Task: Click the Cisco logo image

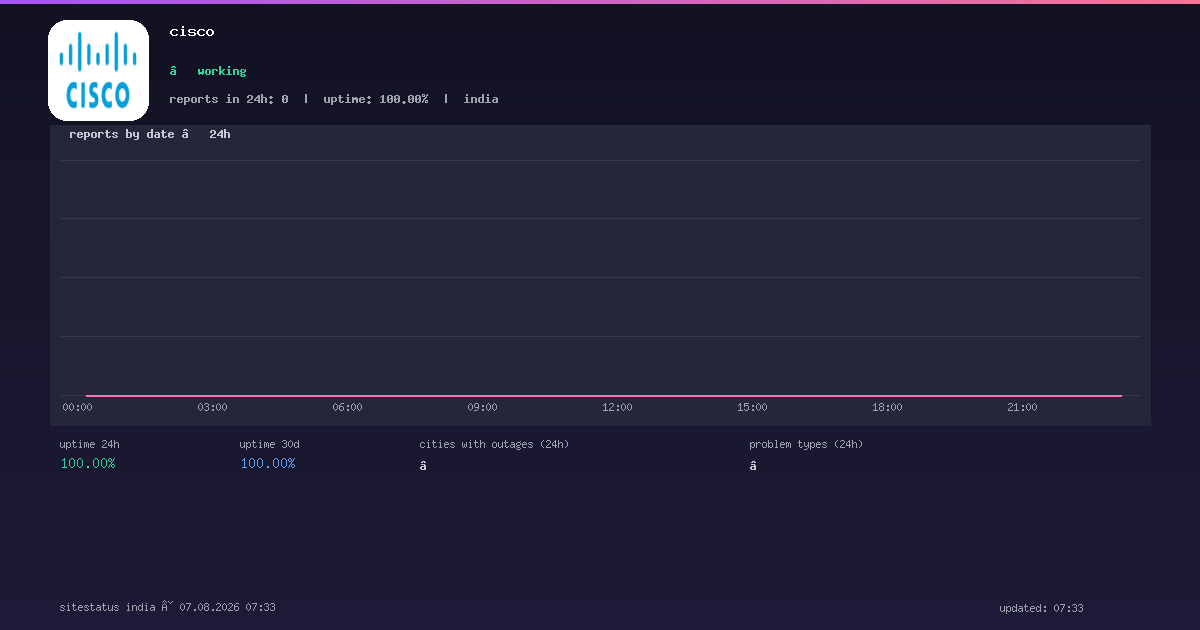Action: pos(98,70)
